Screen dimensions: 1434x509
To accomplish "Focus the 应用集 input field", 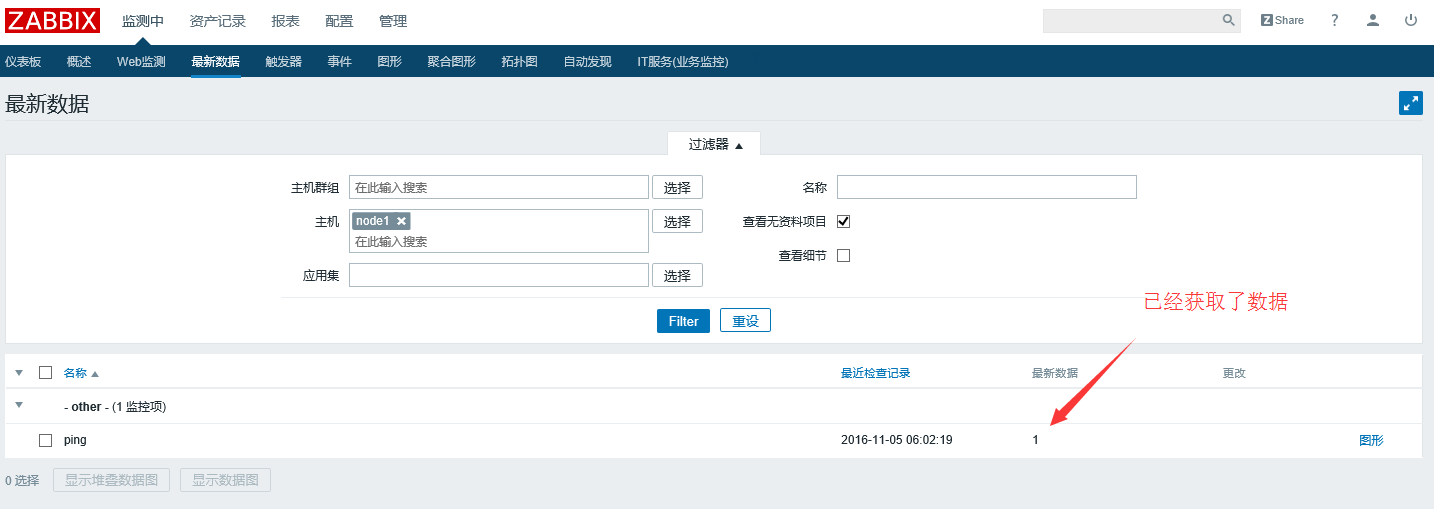I will [x=499, y=275].
